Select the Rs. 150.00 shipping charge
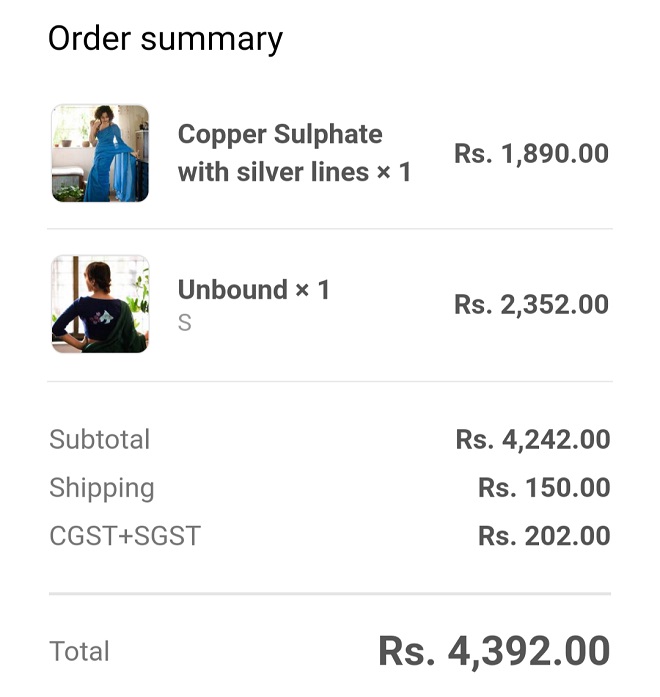Image resolution: width=660 pixels, height=697 pixels. pos(543,488)
